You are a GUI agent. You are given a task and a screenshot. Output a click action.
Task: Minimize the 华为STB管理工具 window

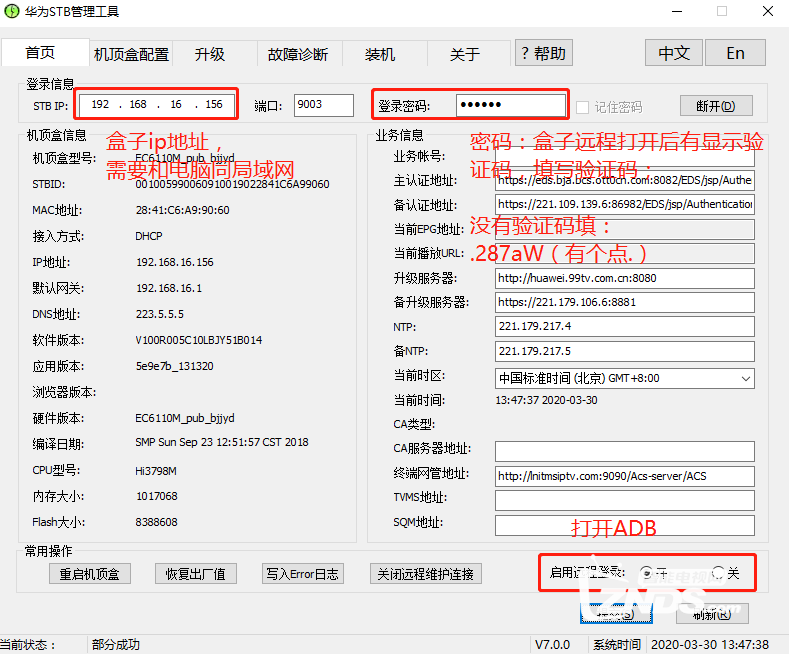pos(677,11)
